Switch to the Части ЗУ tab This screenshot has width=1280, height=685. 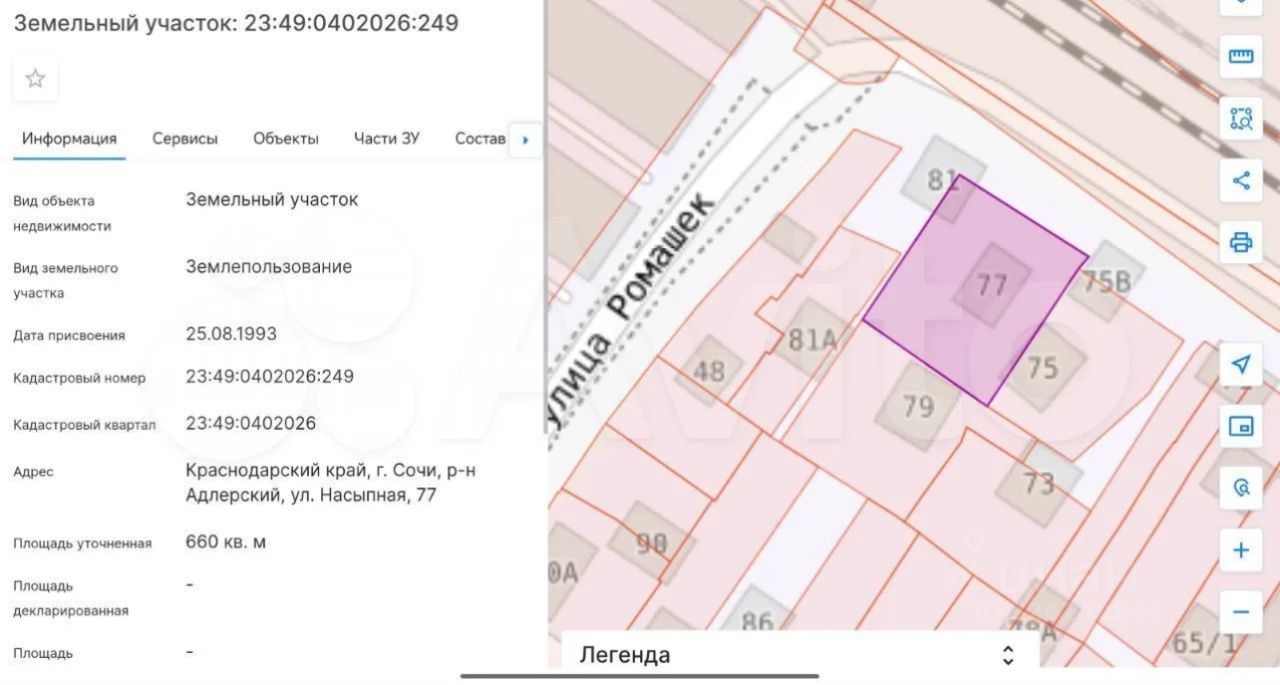pos(386,139)
